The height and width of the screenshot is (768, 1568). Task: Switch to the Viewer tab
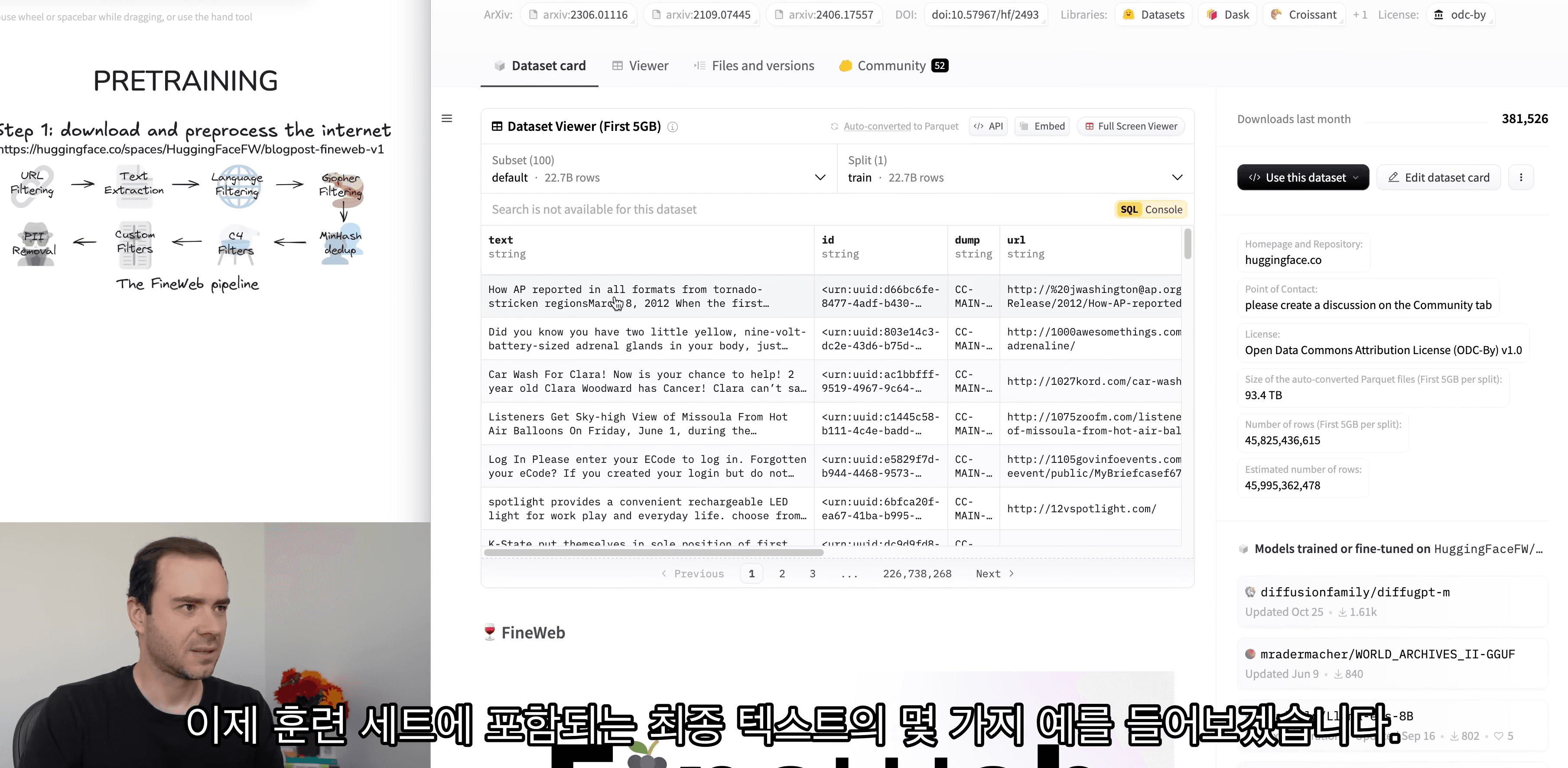[641, 66]
